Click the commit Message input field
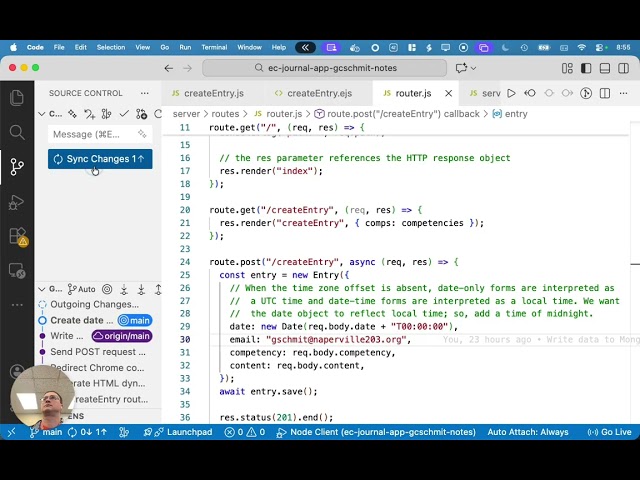The height and width of the screenshot is (480, 640). [92, 134]
